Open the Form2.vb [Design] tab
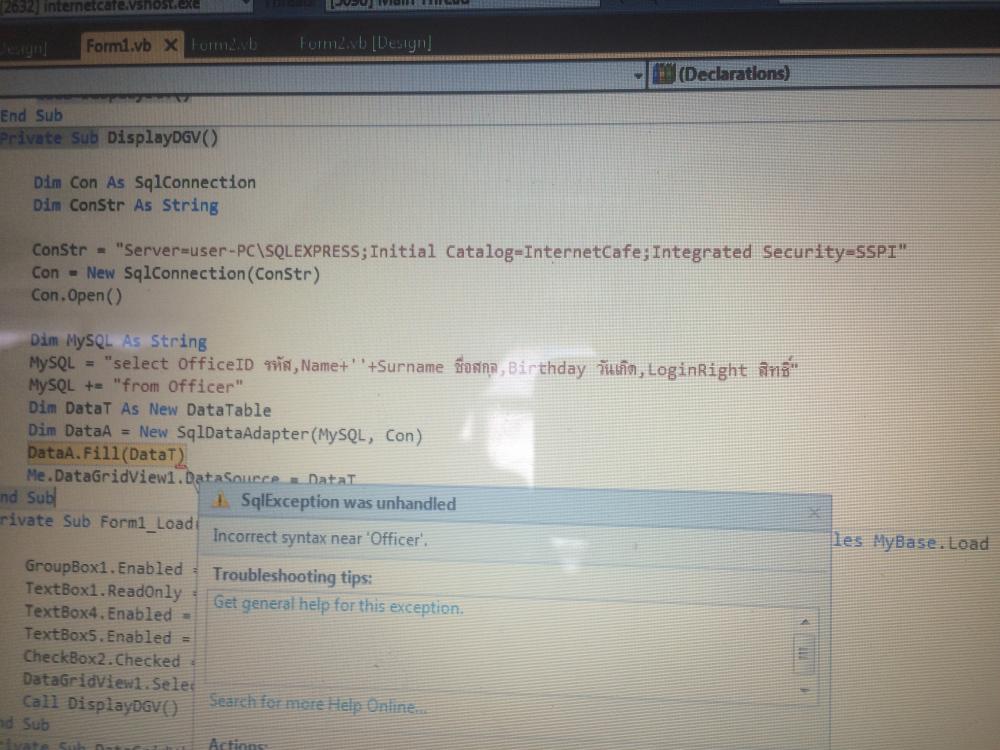The image size is (1000, 750). pyautogui.click(x=365, y=43)
